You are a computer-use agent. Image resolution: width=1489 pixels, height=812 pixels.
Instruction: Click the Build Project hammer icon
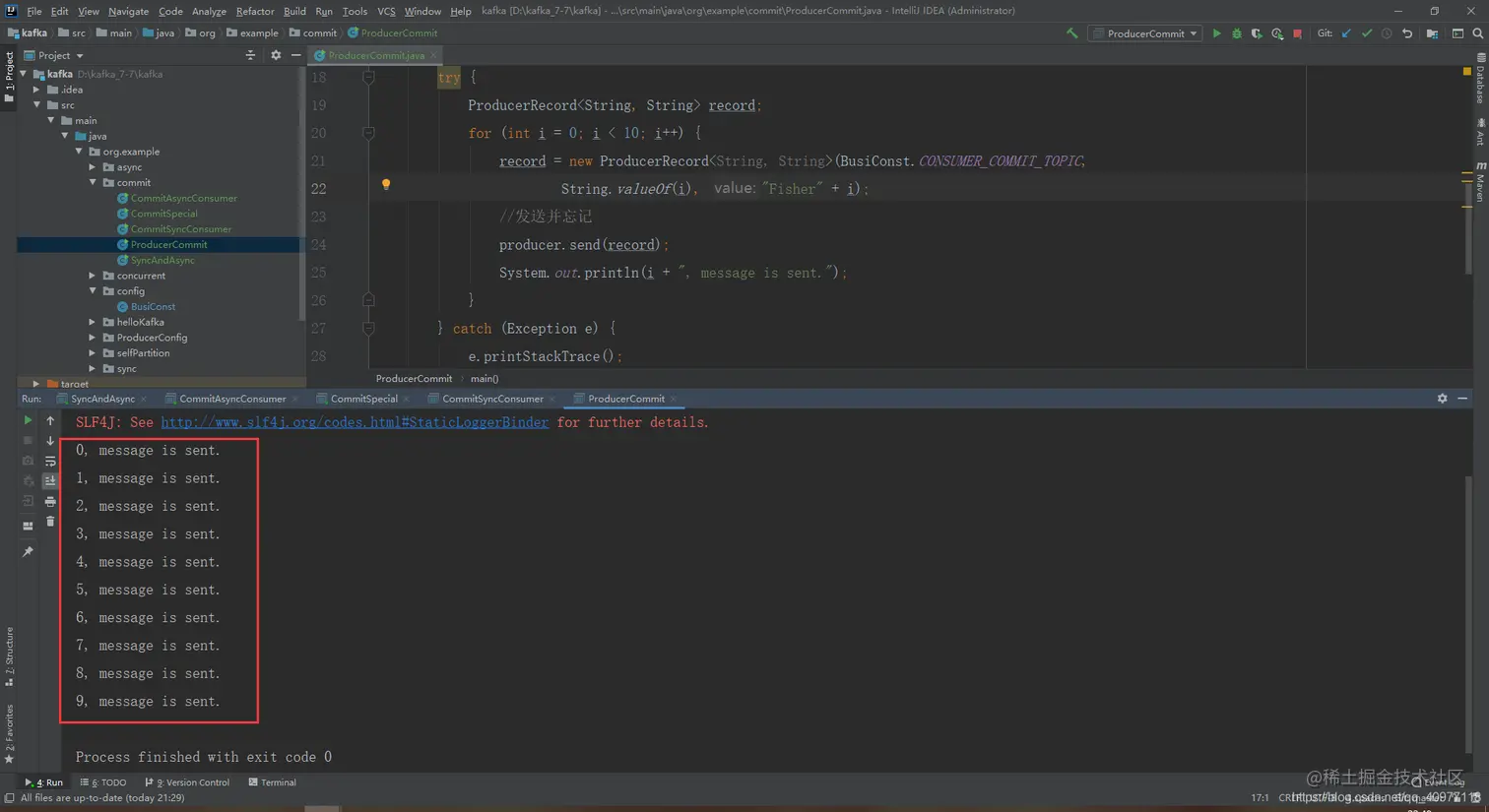coord(1071,33)
